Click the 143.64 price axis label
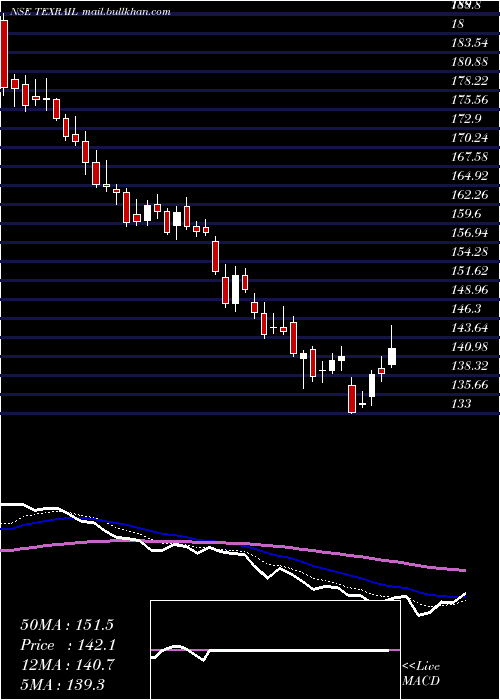The height and width of the screenshot is (700, 500). tap(469, 328)
